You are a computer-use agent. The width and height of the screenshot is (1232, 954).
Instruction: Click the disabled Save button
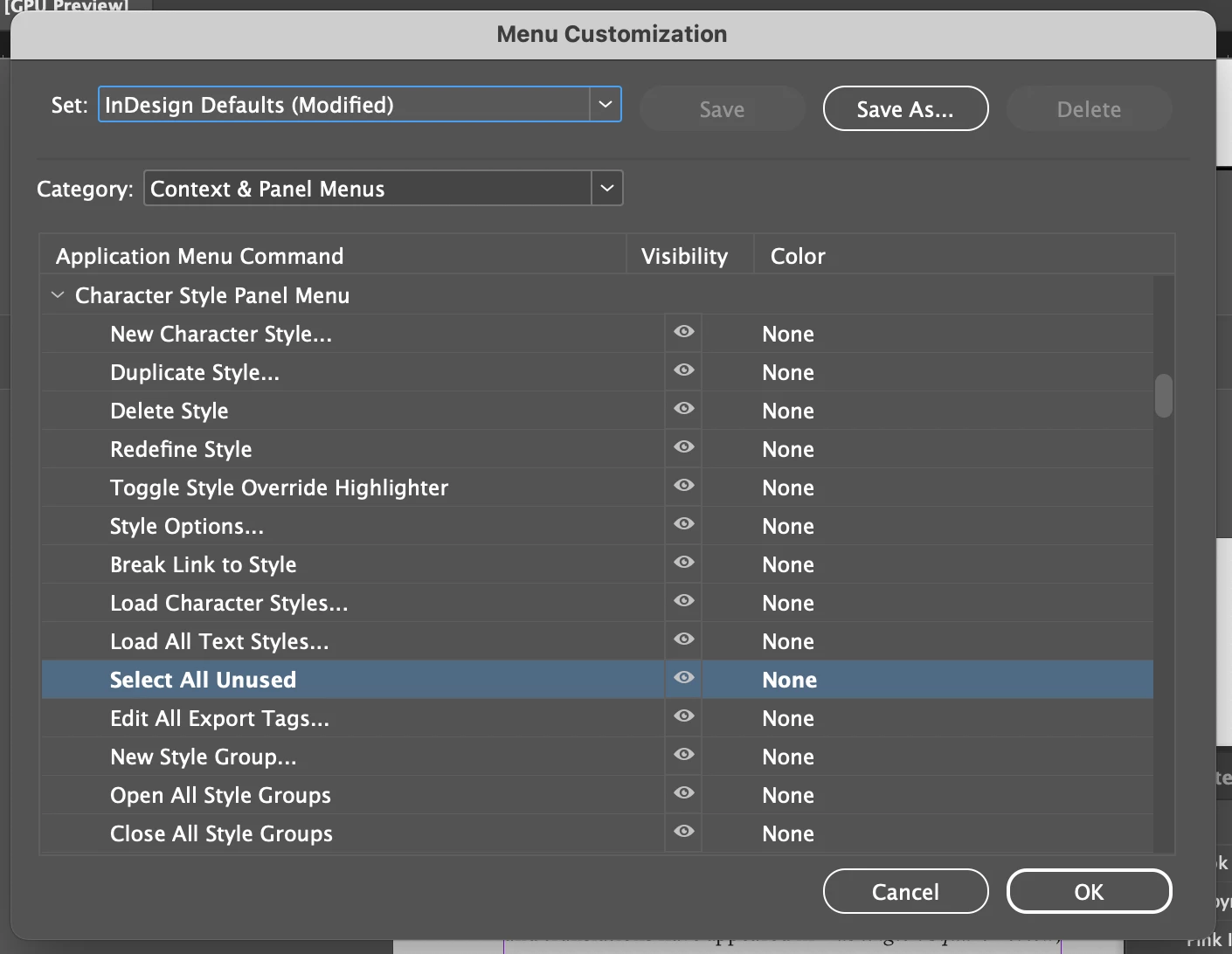(x=722, y=109)
